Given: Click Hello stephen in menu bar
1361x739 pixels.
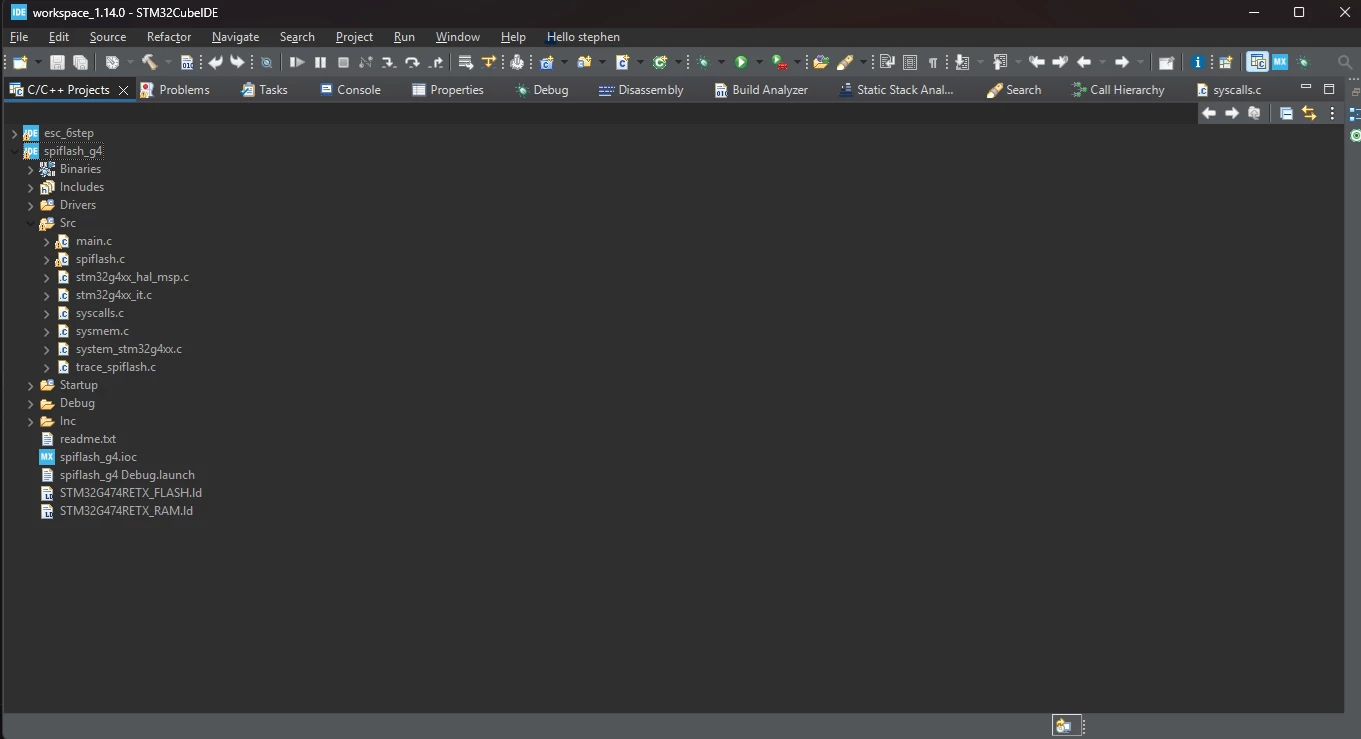Looking at the screenshot, I should 583,37.
